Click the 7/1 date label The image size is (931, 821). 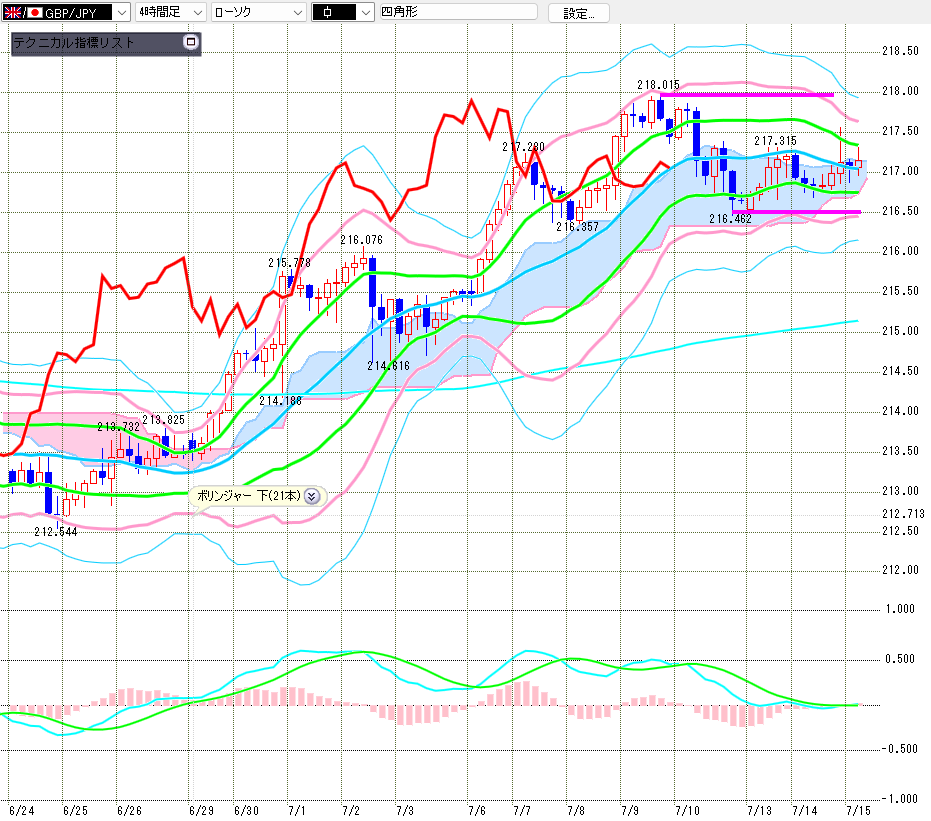click(297, 811)
